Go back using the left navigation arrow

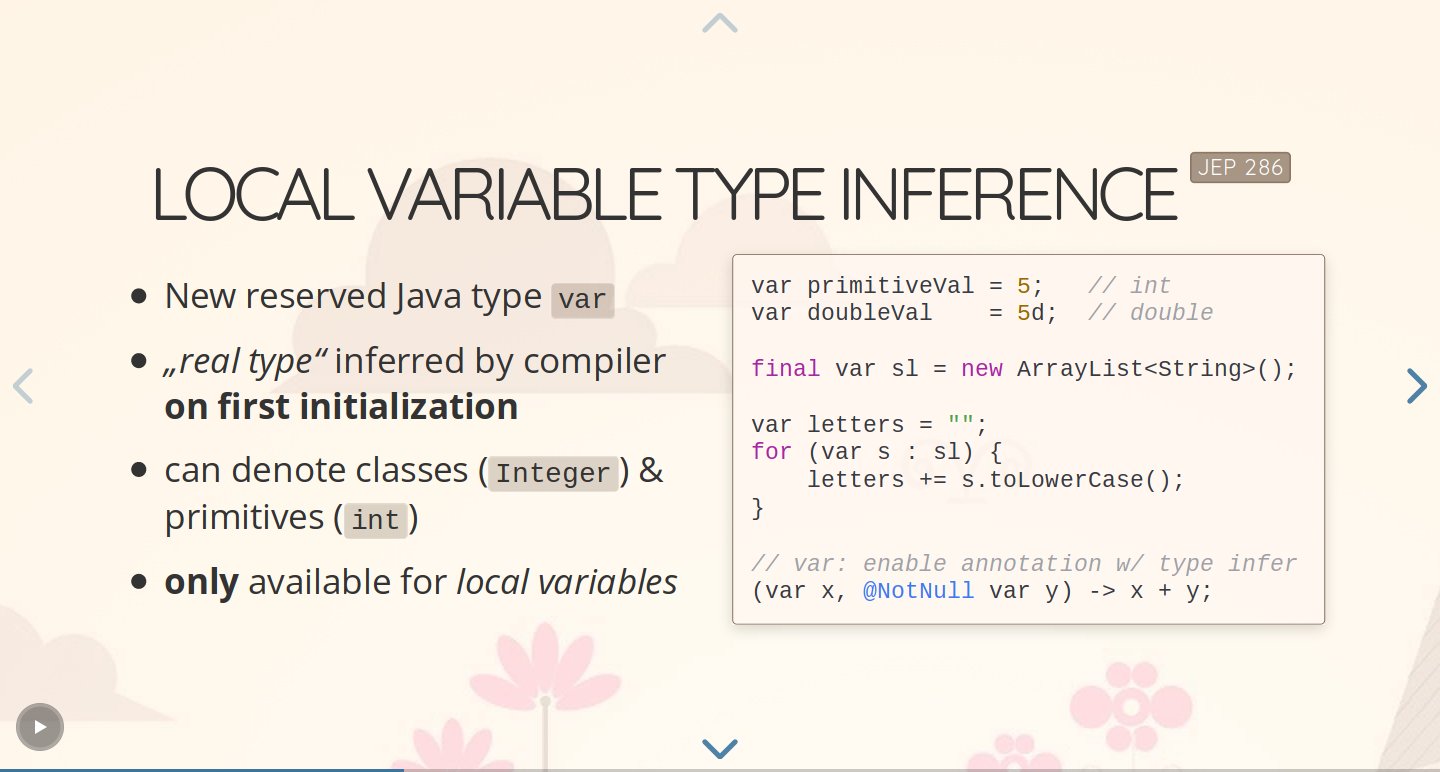coord(23,386)
